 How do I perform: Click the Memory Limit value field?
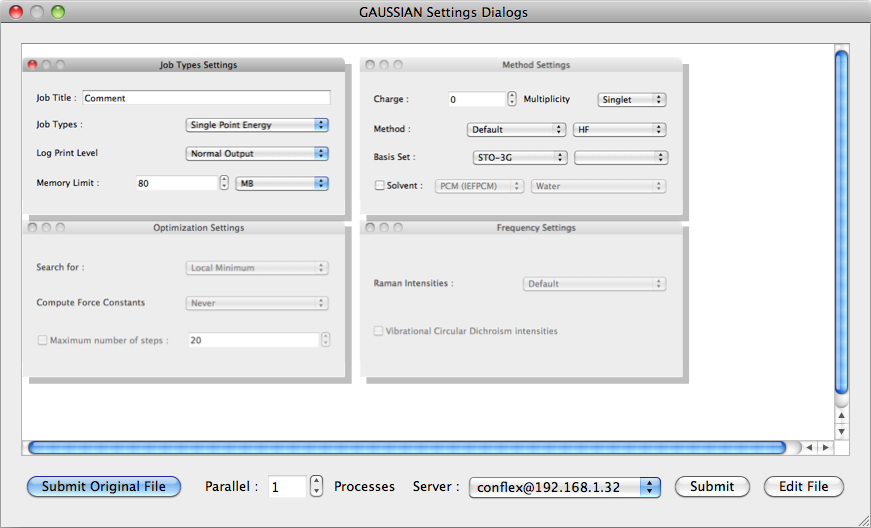pyautogui.click(x=177, y=183)
